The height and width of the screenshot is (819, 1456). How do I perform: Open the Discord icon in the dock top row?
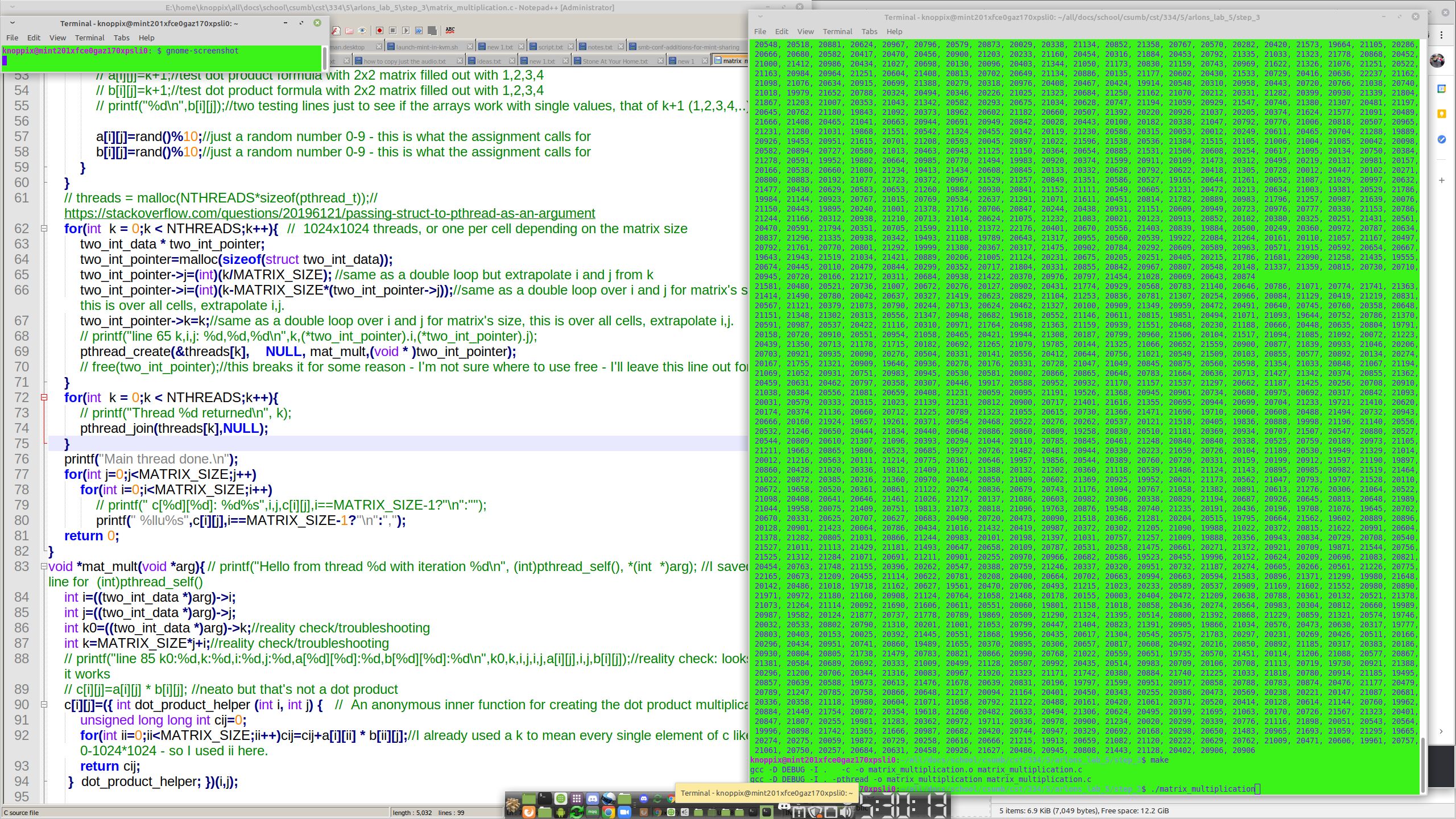[593, 799]
